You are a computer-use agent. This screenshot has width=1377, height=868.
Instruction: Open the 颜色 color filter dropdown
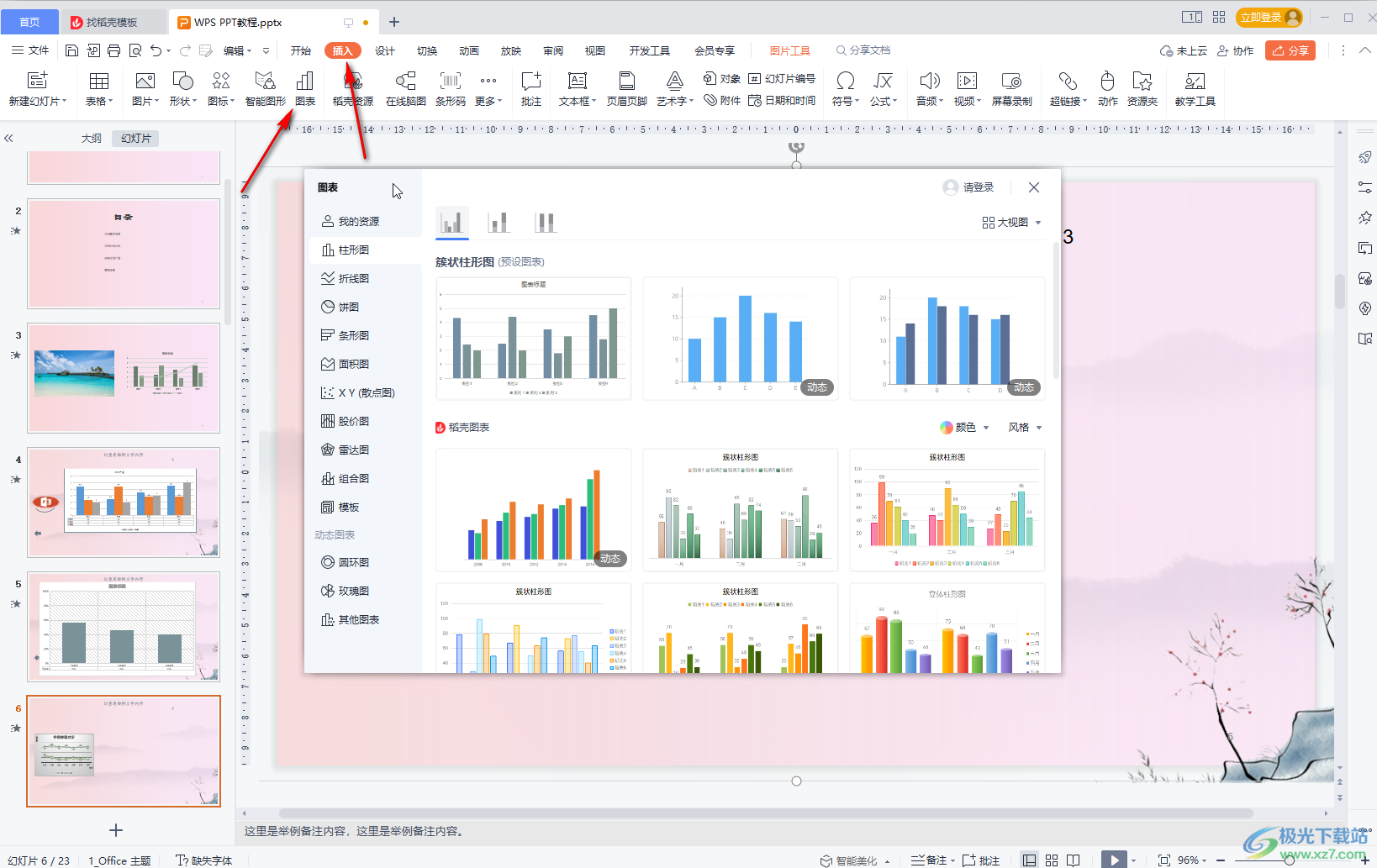tap(964, 428)
